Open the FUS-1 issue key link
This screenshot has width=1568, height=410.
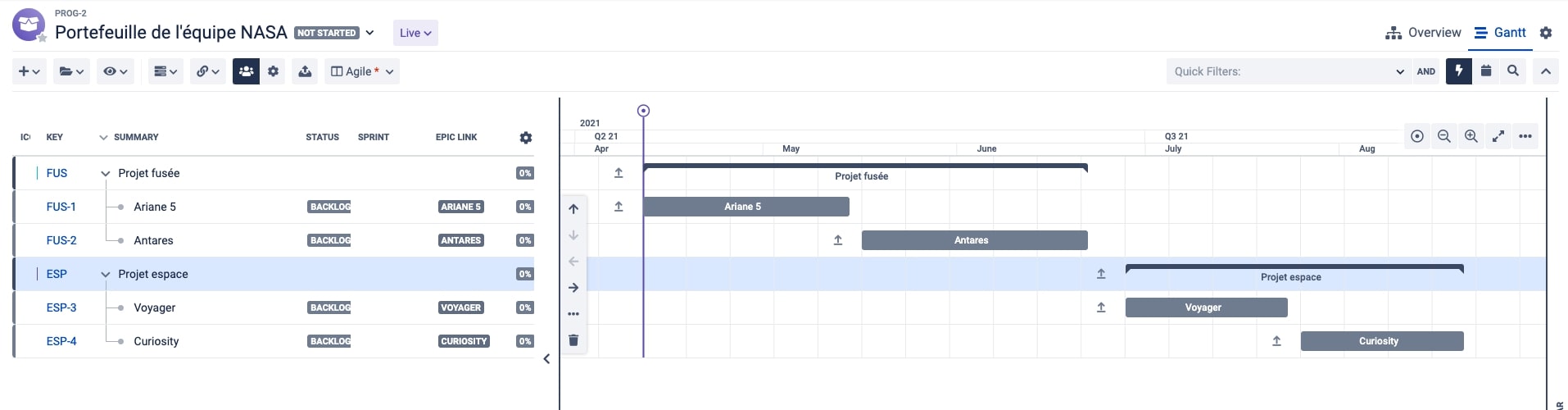tap(61, 207)
